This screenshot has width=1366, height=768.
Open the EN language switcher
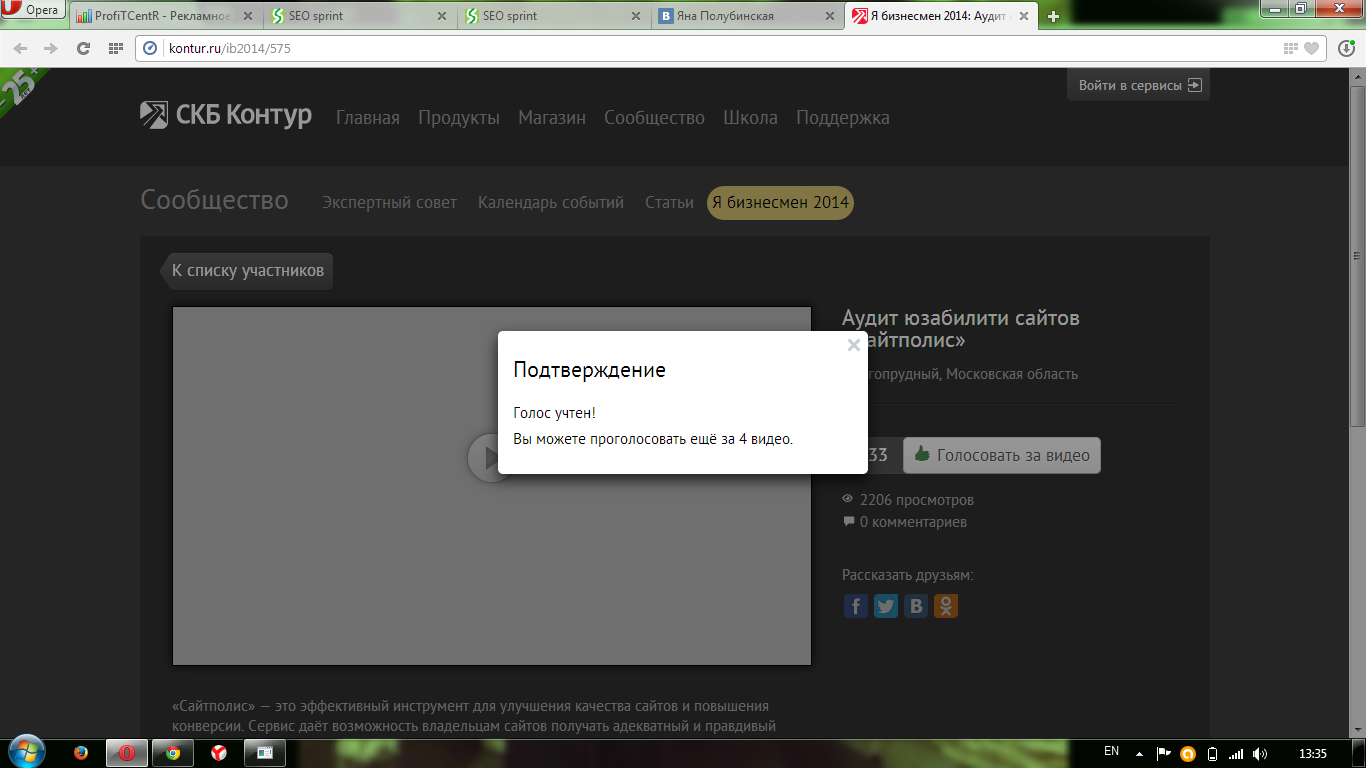coord(1112,751)
